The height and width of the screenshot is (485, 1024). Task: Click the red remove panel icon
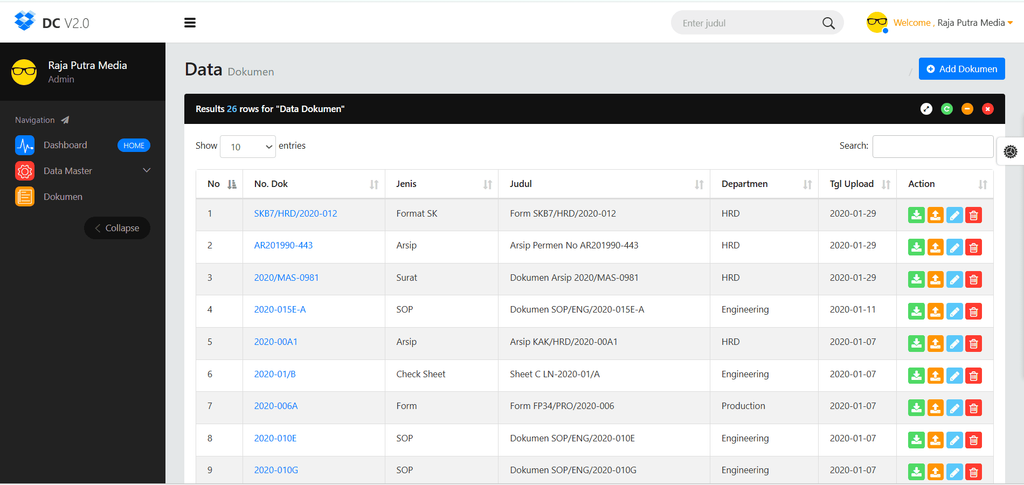987,109
